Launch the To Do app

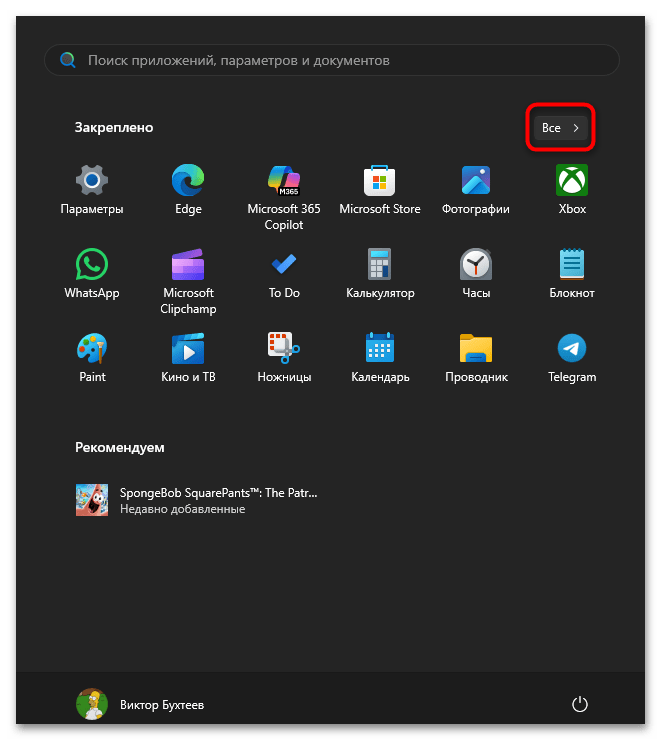point(284,274)
